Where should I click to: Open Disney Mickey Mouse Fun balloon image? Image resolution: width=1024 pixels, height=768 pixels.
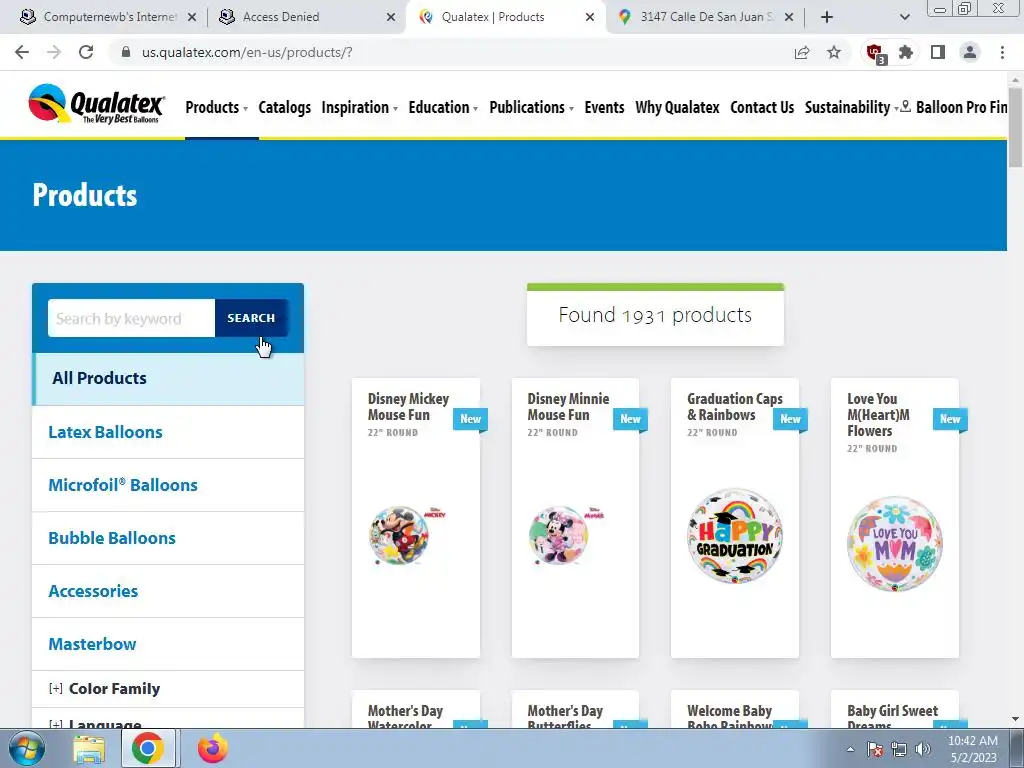tap(408, 535)
